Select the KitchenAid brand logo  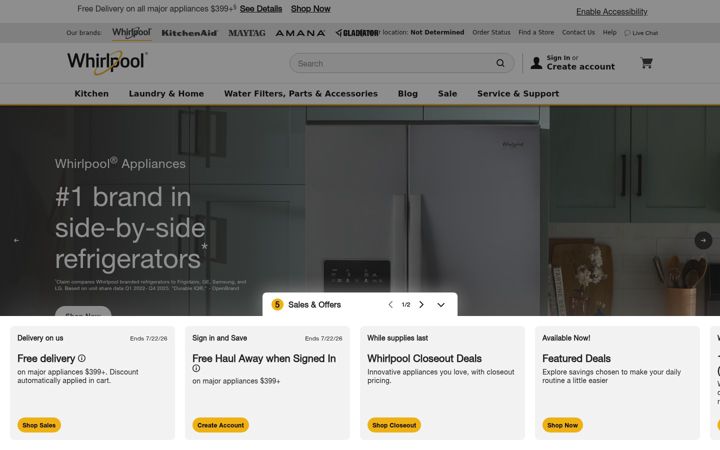tap(189, 33)
